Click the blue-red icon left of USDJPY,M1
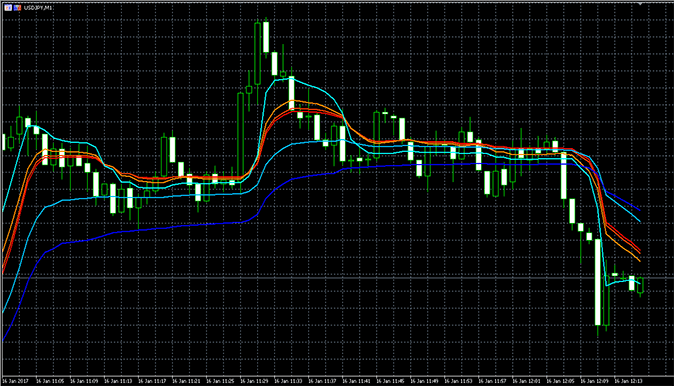 [x=17, y=7]
